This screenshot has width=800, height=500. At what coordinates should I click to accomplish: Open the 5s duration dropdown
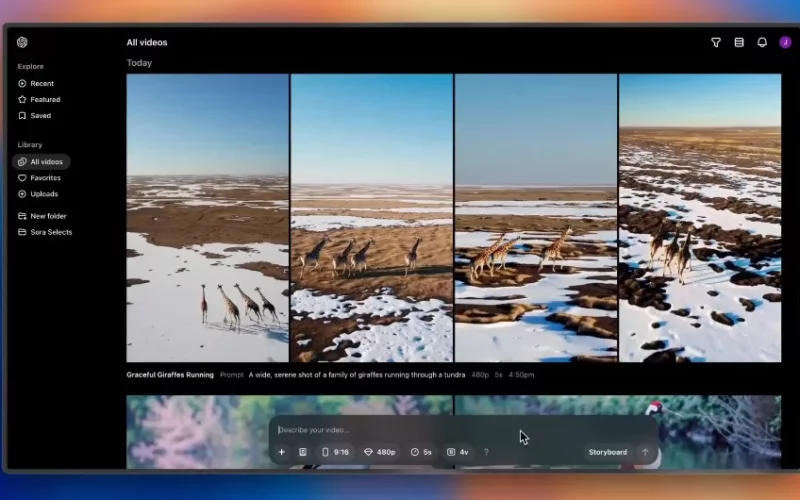pos(421,452)
